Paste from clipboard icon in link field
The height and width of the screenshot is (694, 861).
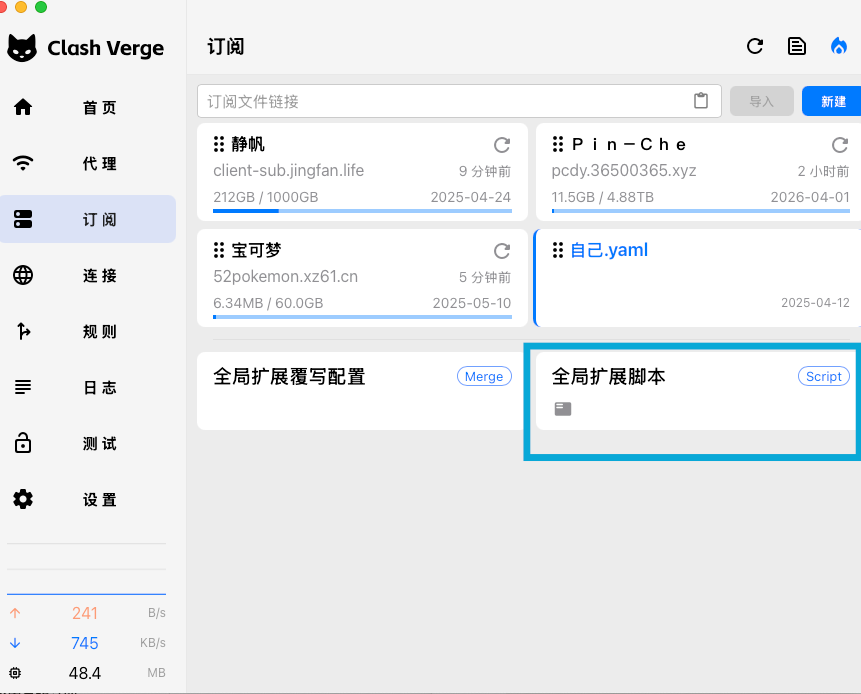point(701,100)
